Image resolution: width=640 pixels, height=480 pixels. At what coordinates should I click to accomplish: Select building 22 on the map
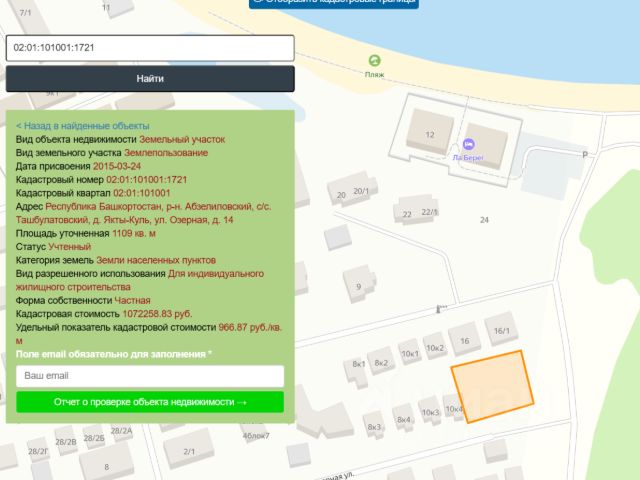[407, 214]
